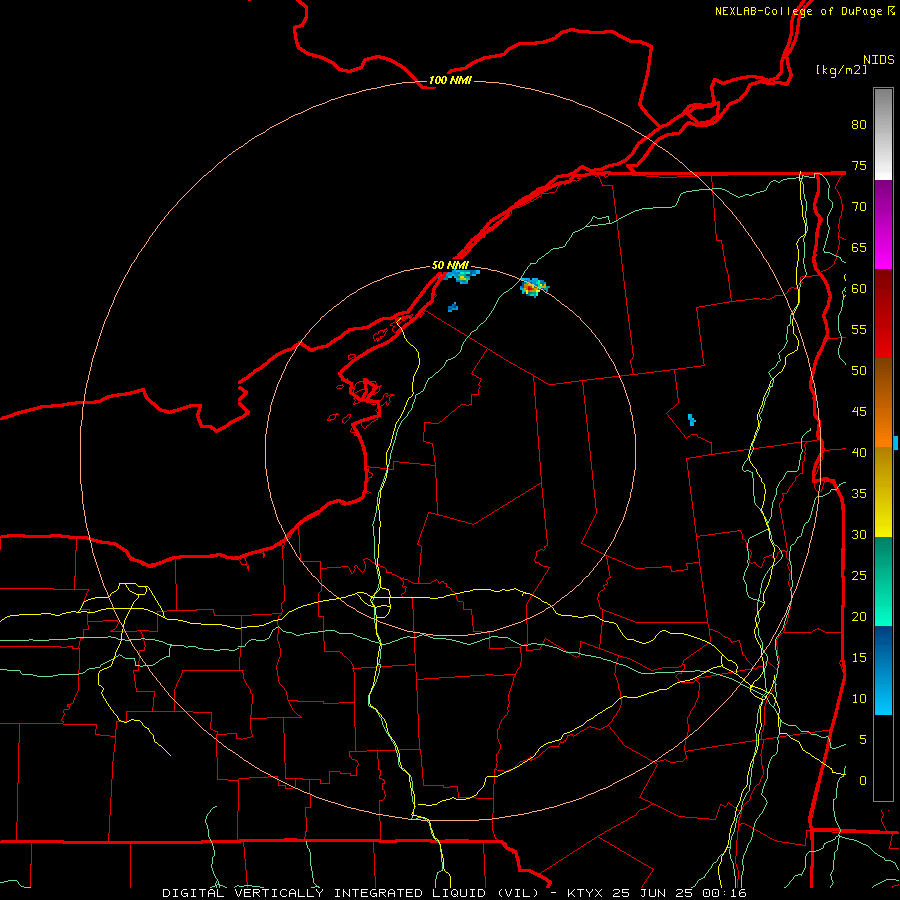900x900 pixels.
Task: Click the orange-brown segment of the color bar
Action: (883, 403)
